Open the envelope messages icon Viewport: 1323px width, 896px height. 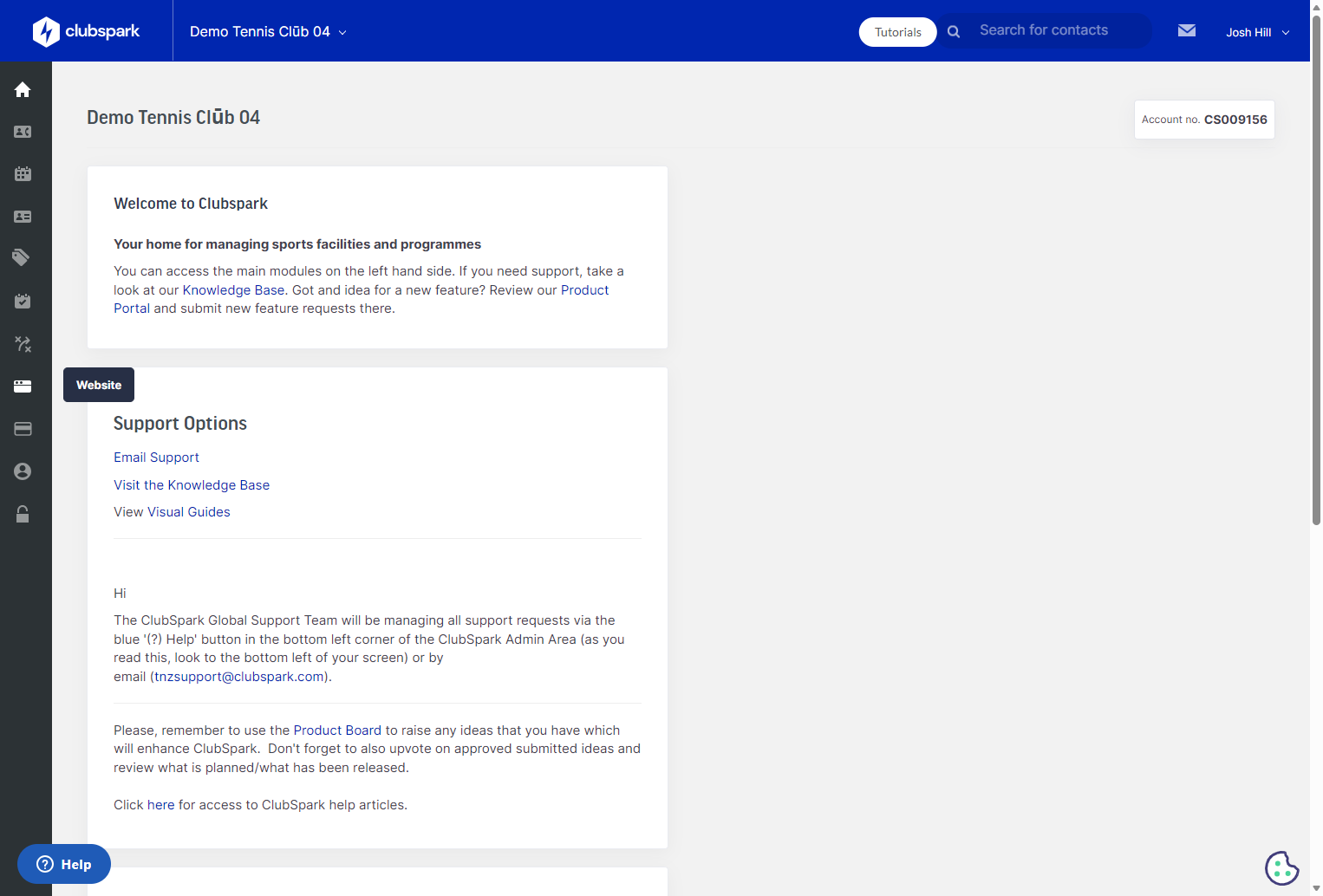tap(1187, 31)
